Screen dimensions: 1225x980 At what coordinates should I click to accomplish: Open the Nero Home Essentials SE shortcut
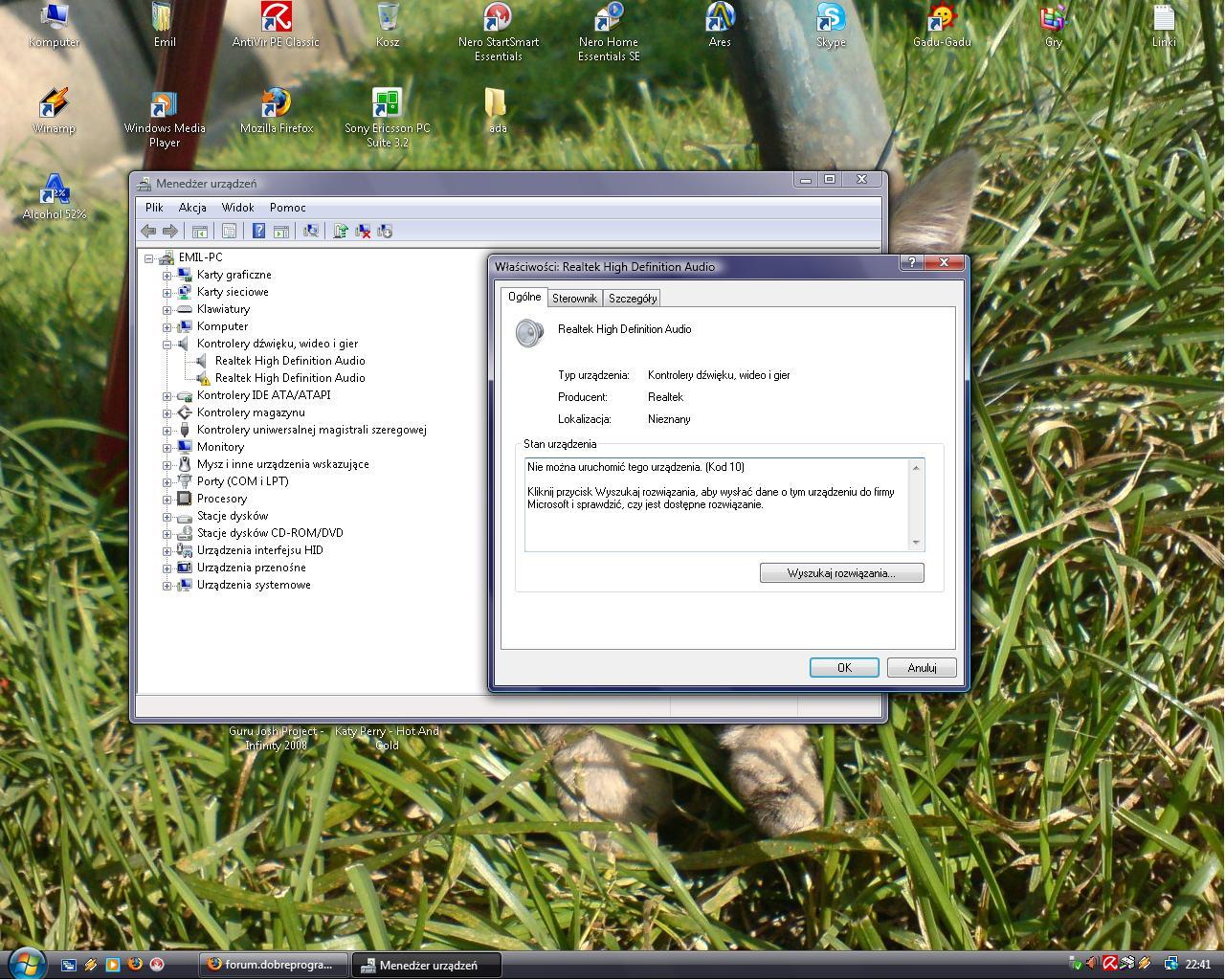tap(609, 33)
